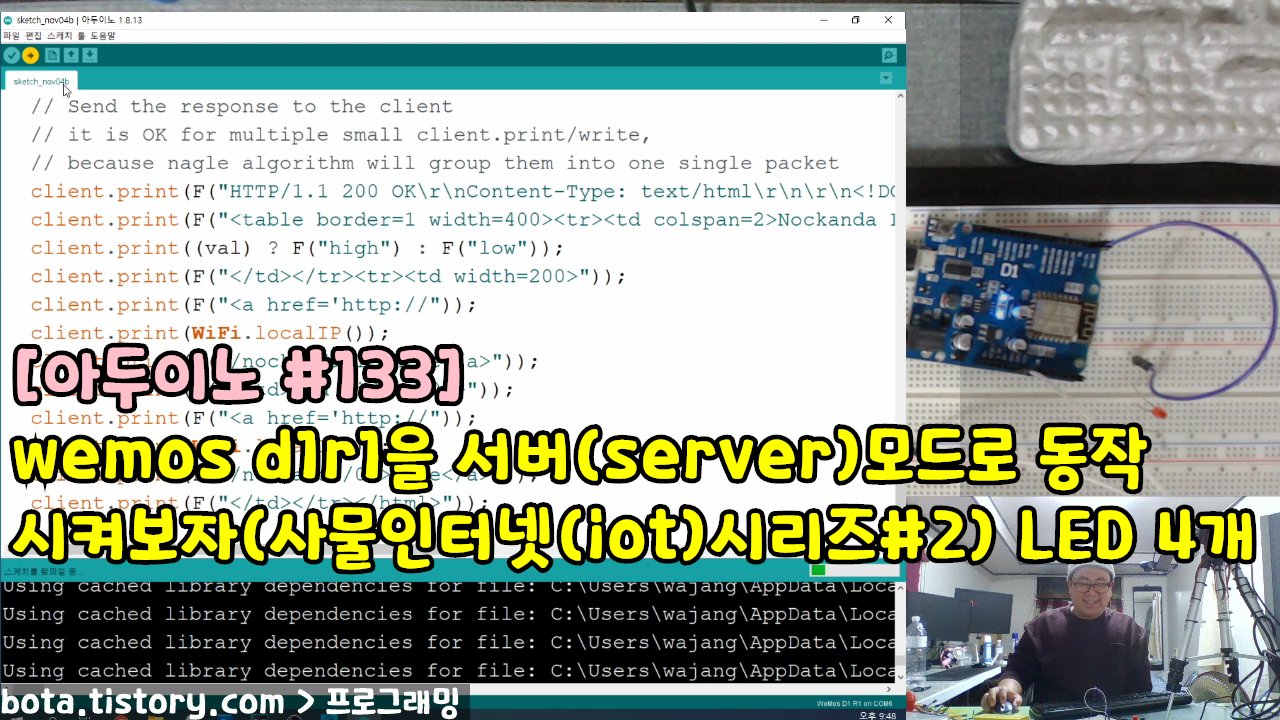Click first 'Using cached library dependencies' console line
This screenshot has width=1280, height=720.
coord(449,586)
